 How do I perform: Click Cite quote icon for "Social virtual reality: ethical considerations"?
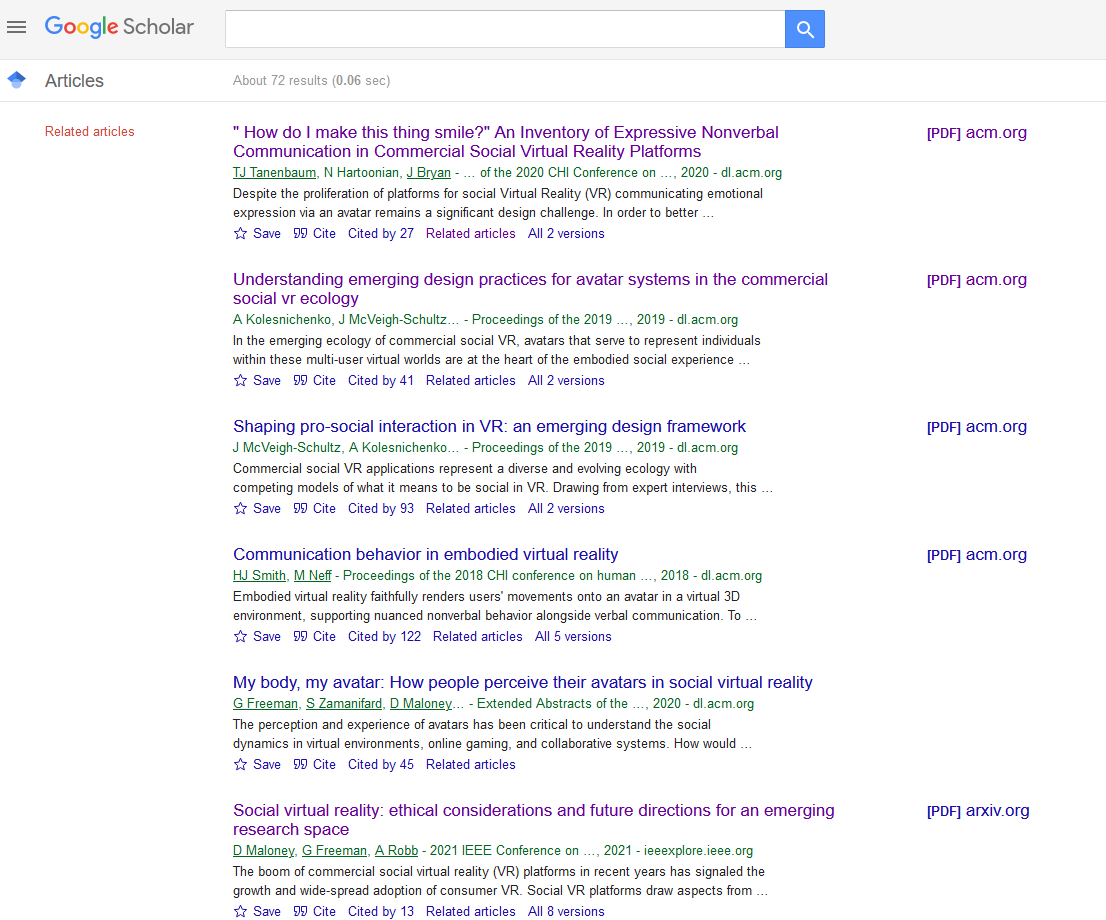(300, 912)
